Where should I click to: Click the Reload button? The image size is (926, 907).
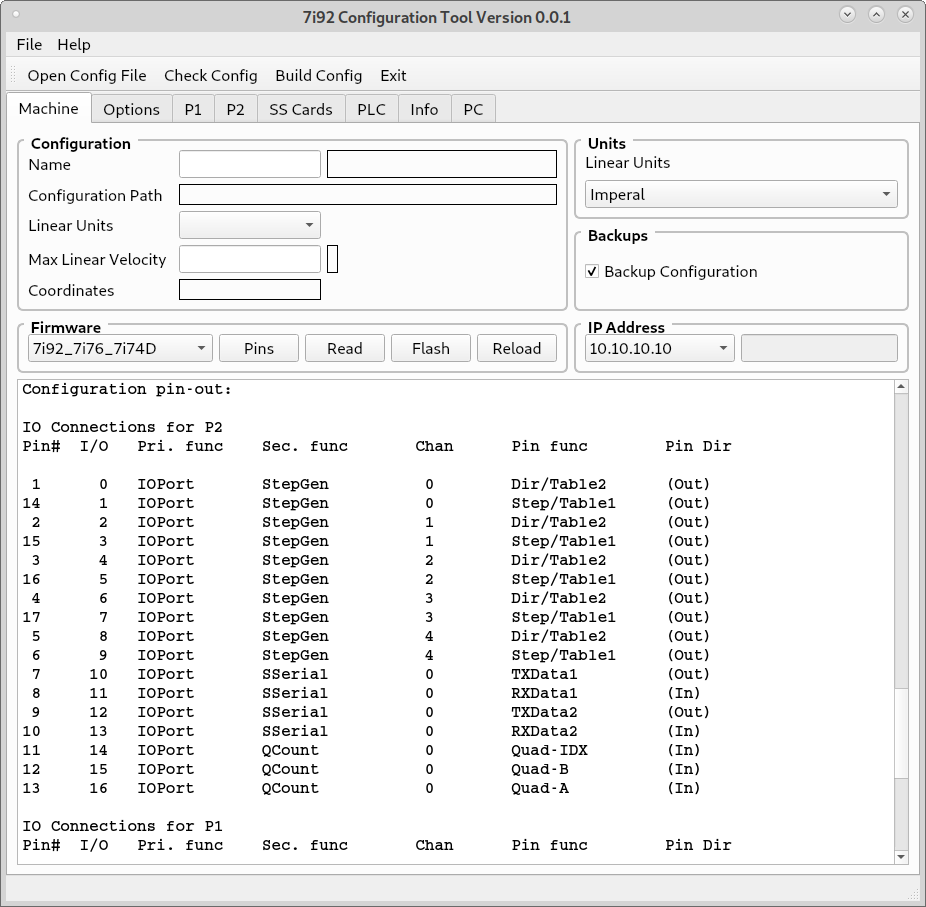[x=517, y=348]
